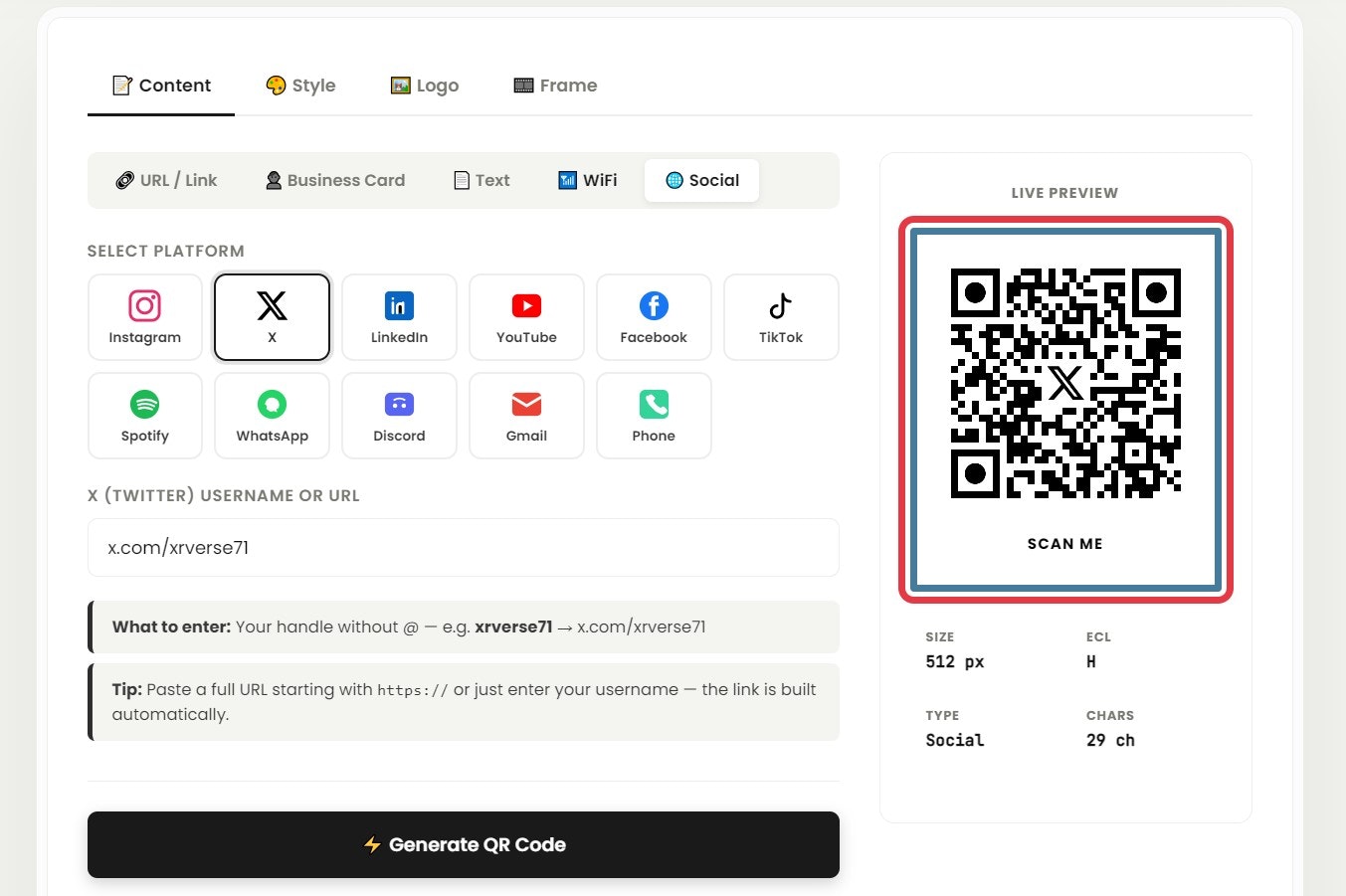Pick the Discord platform icon

[399, 415]
